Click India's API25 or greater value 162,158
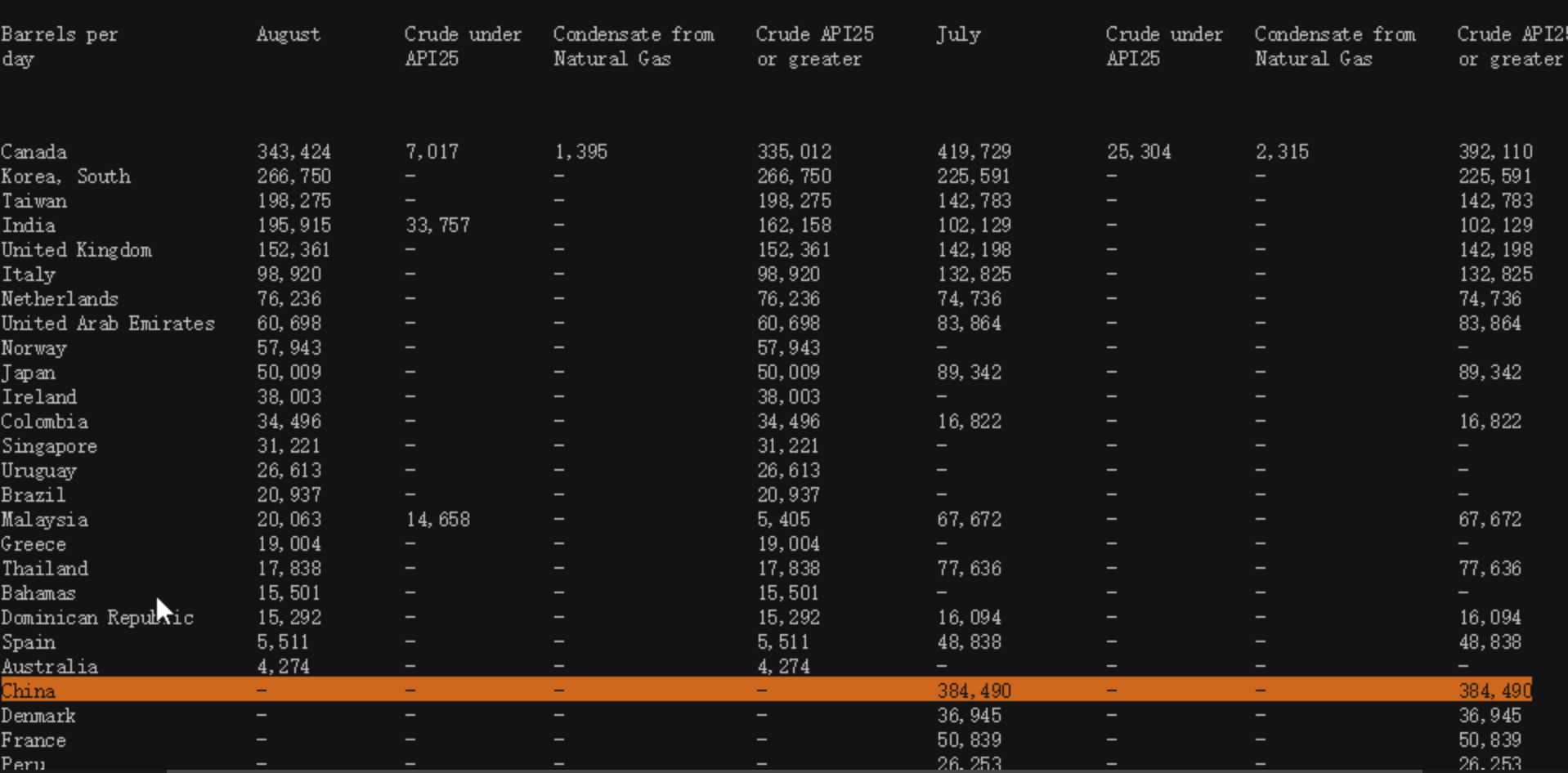This screenshot has width=1568, height=773. click(x=794, y=226)
